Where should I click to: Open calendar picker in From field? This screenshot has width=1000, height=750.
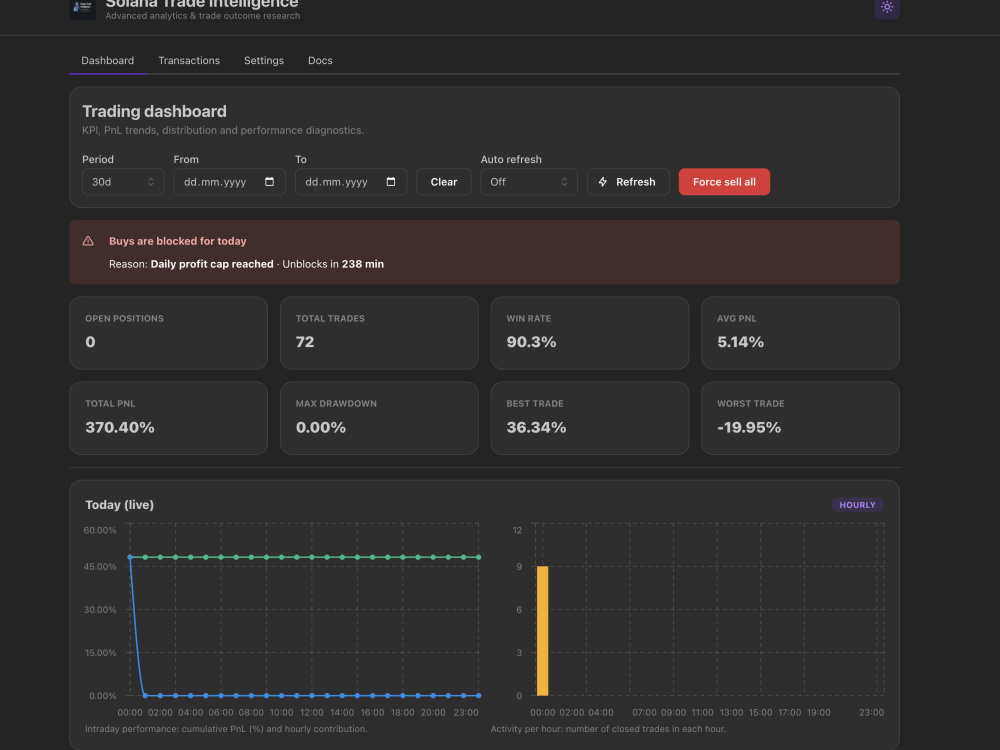(269, 182)
